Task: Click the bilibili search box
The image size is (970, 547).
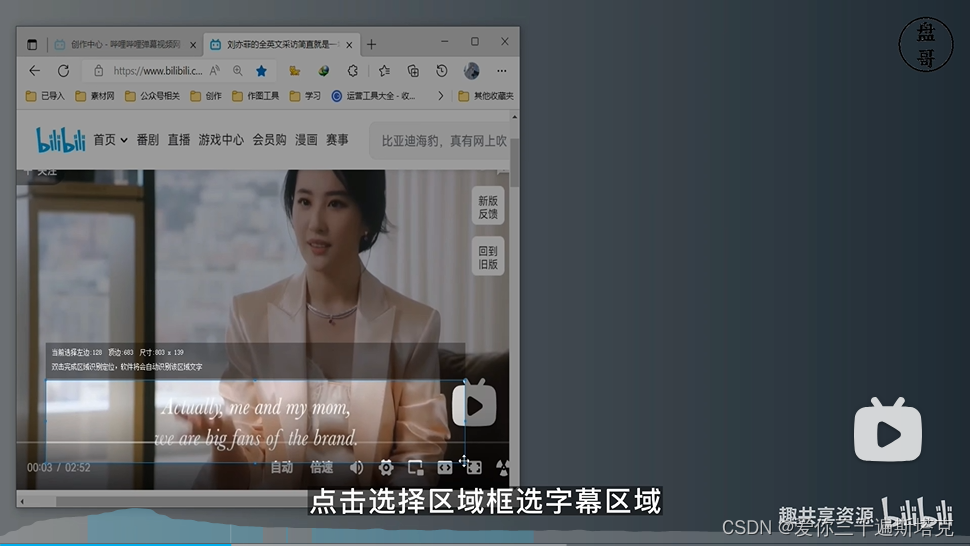Action: click(440, 141)
